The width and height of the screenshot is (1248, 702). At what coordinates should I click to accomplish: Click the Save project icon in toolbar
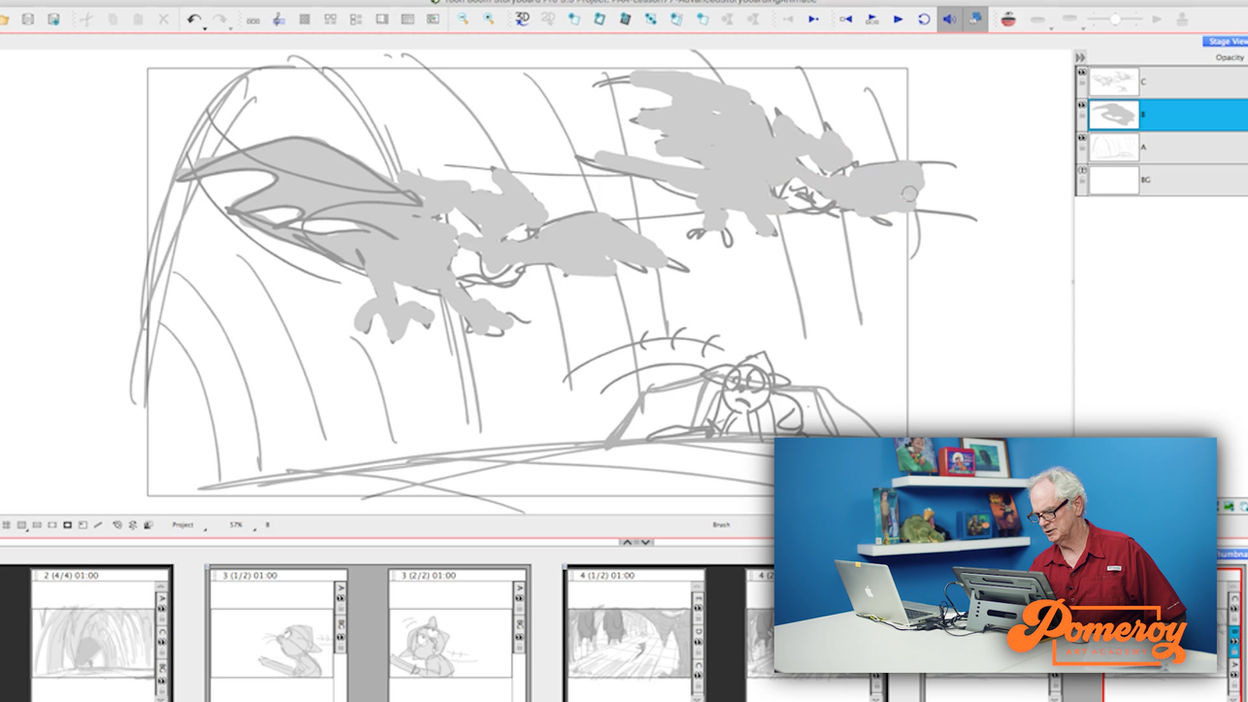[27, 19]
